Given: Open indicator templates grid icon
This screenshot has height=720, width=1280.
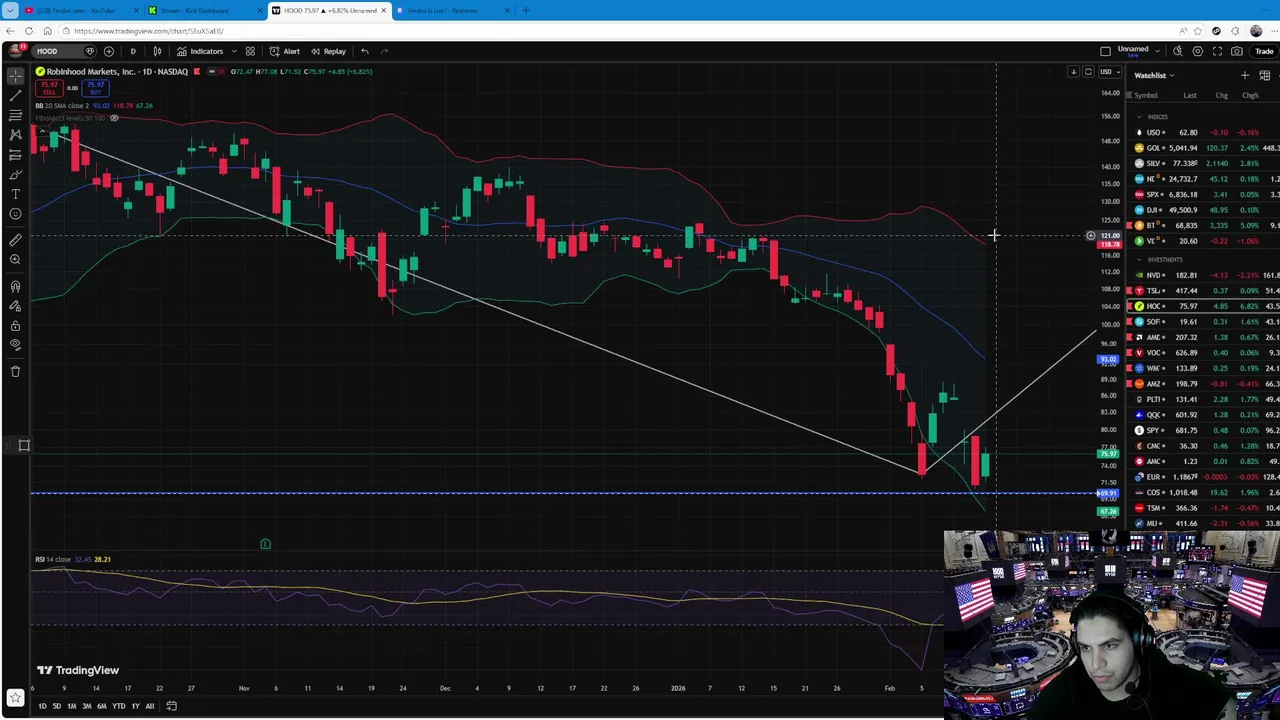Looking at the screenshot, I should [x=250, y=51].
